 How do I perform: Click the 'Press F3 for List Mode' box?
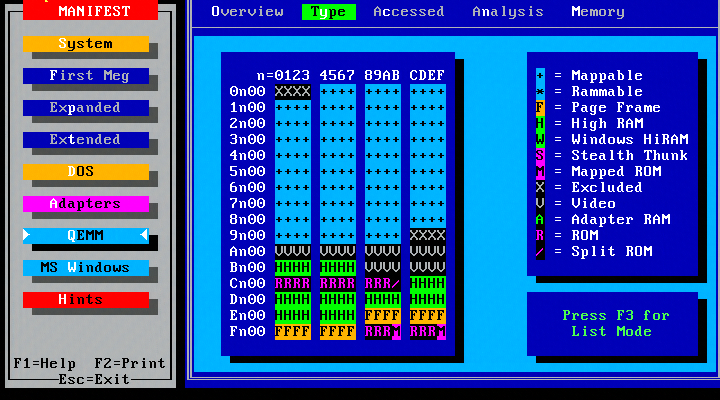(612, 324)
